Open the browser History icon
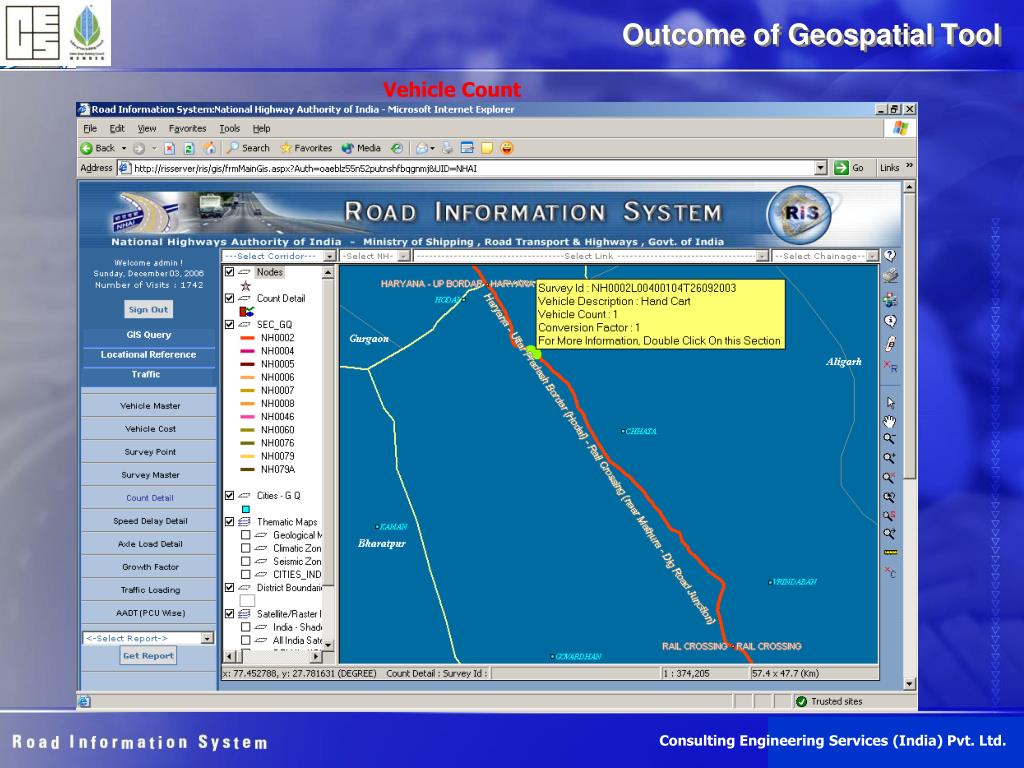This screenshot has height=768, width=1024. click(396, 148)
